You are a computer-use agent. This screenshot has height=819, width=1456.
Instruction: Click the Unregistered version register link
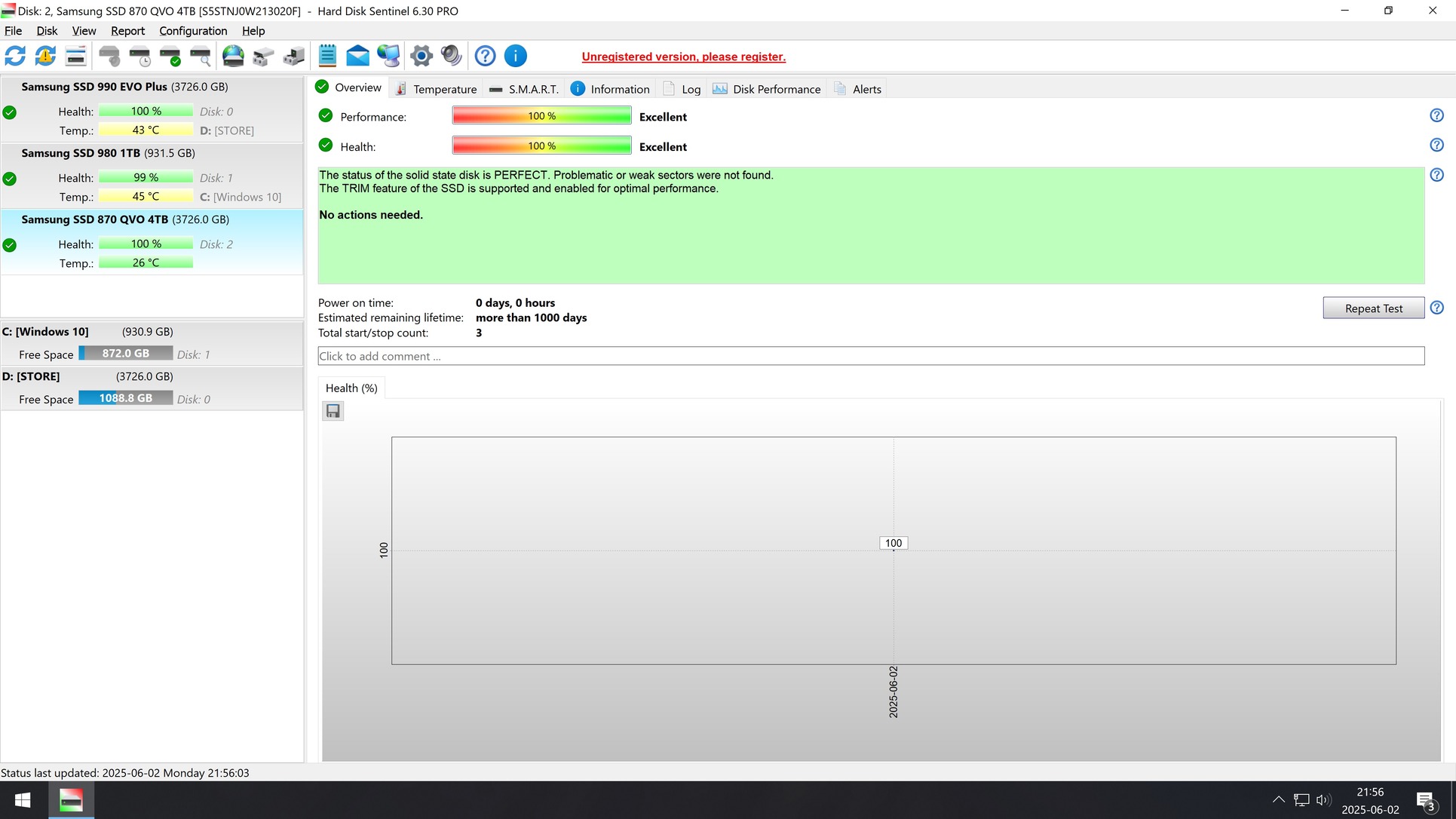click(683, 57)
